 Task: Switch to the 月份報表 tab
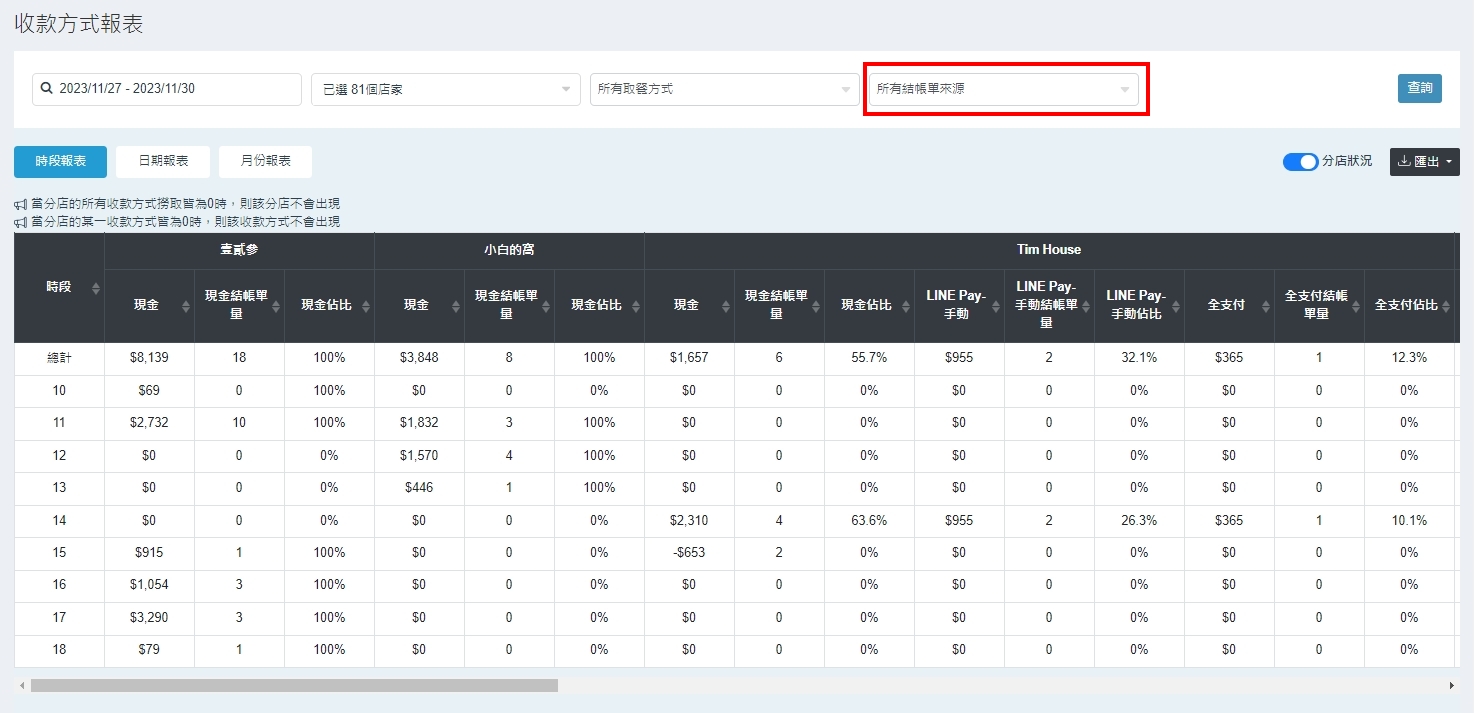(x=265, y=161)
